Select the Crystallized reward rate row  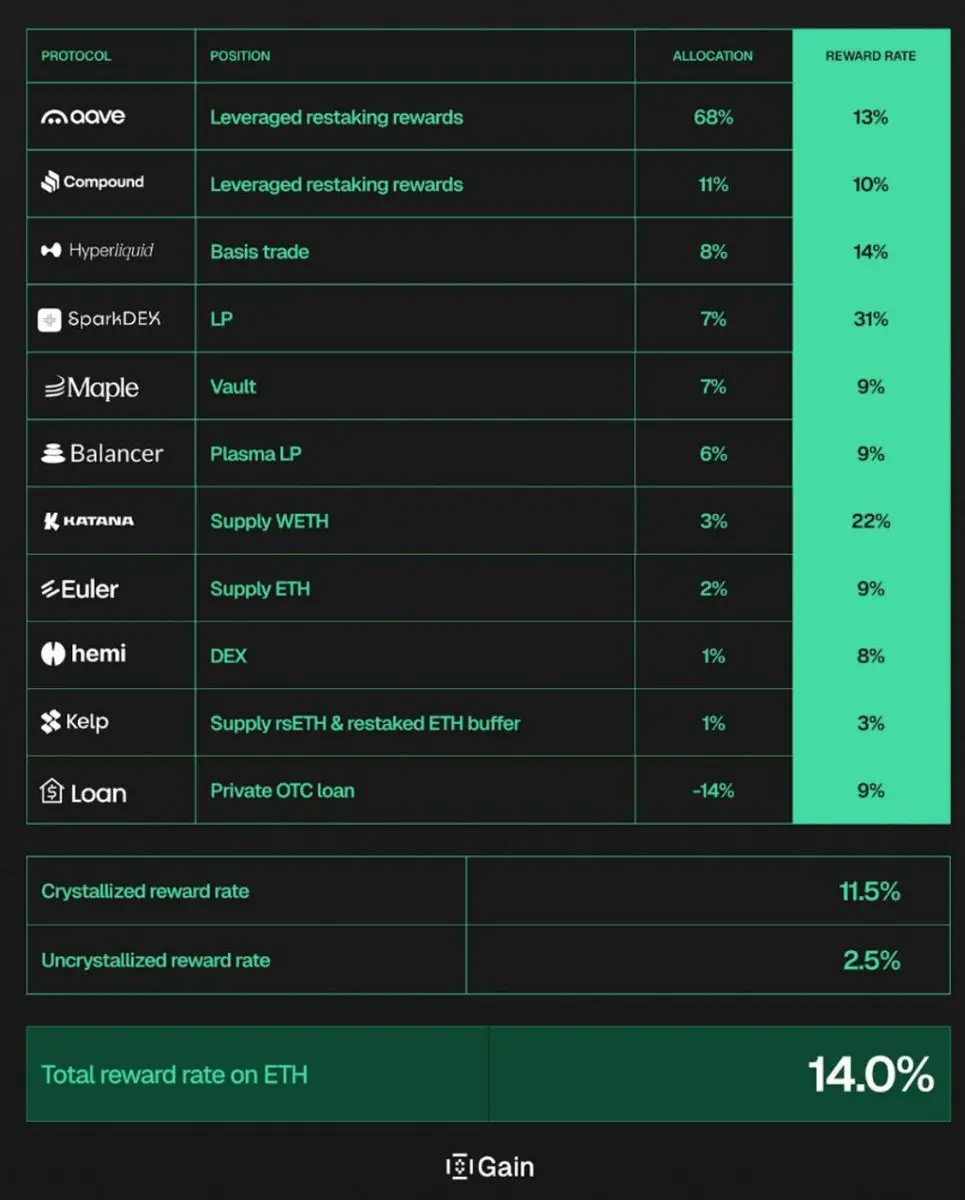pyautogui.click(x=488, y=891)
